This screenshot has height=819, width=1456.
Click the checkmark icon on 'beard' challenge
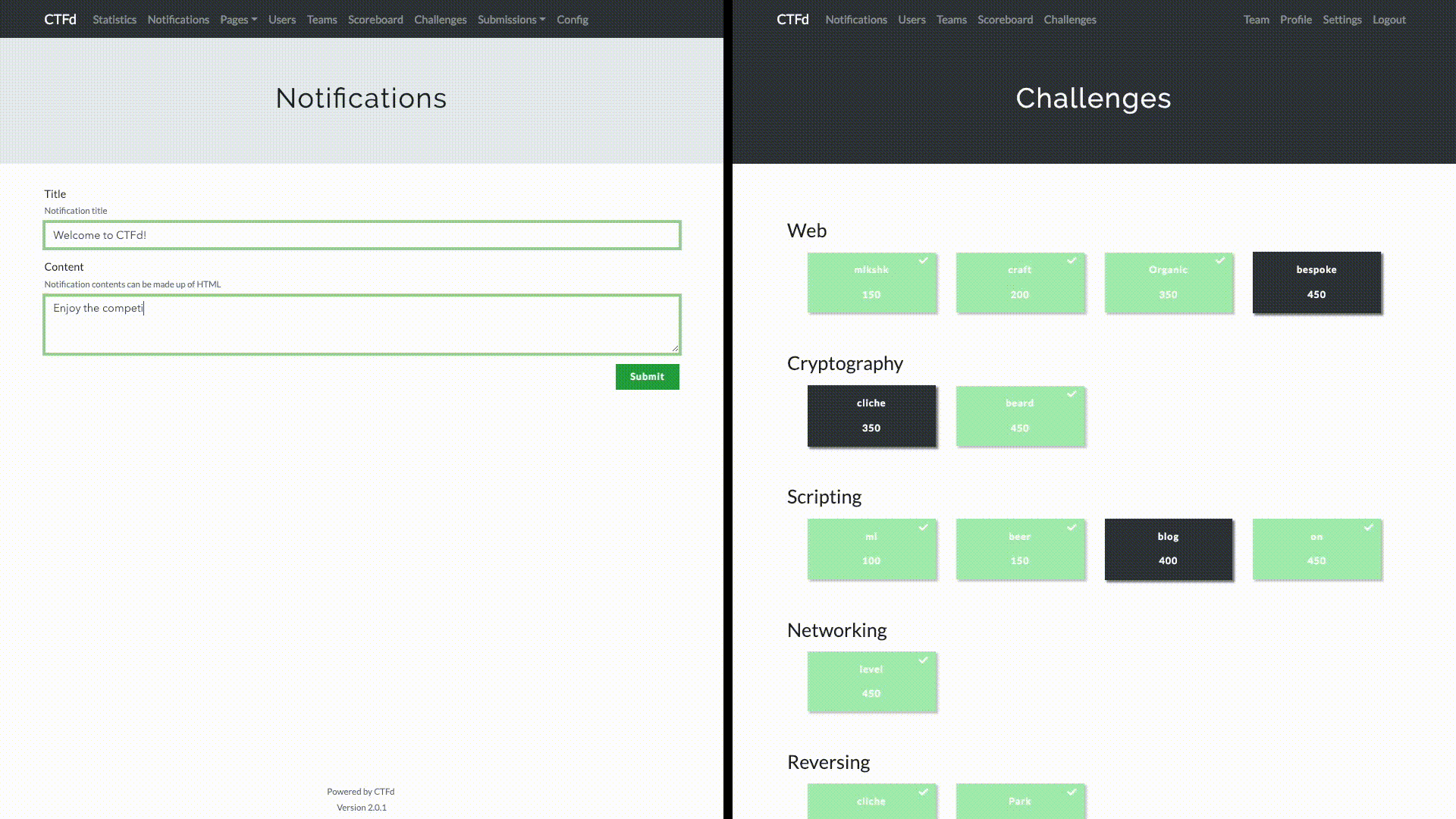(x=1072, y=393)
